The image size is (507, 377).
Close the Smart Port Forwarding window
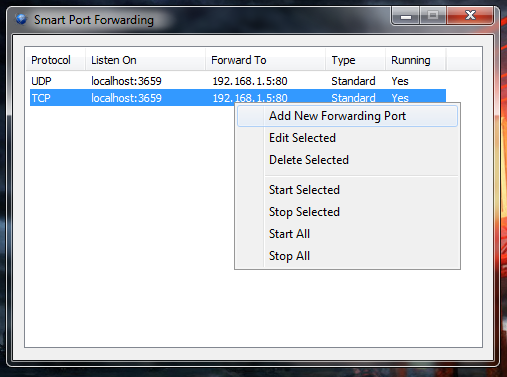click(x=470, y=15)
